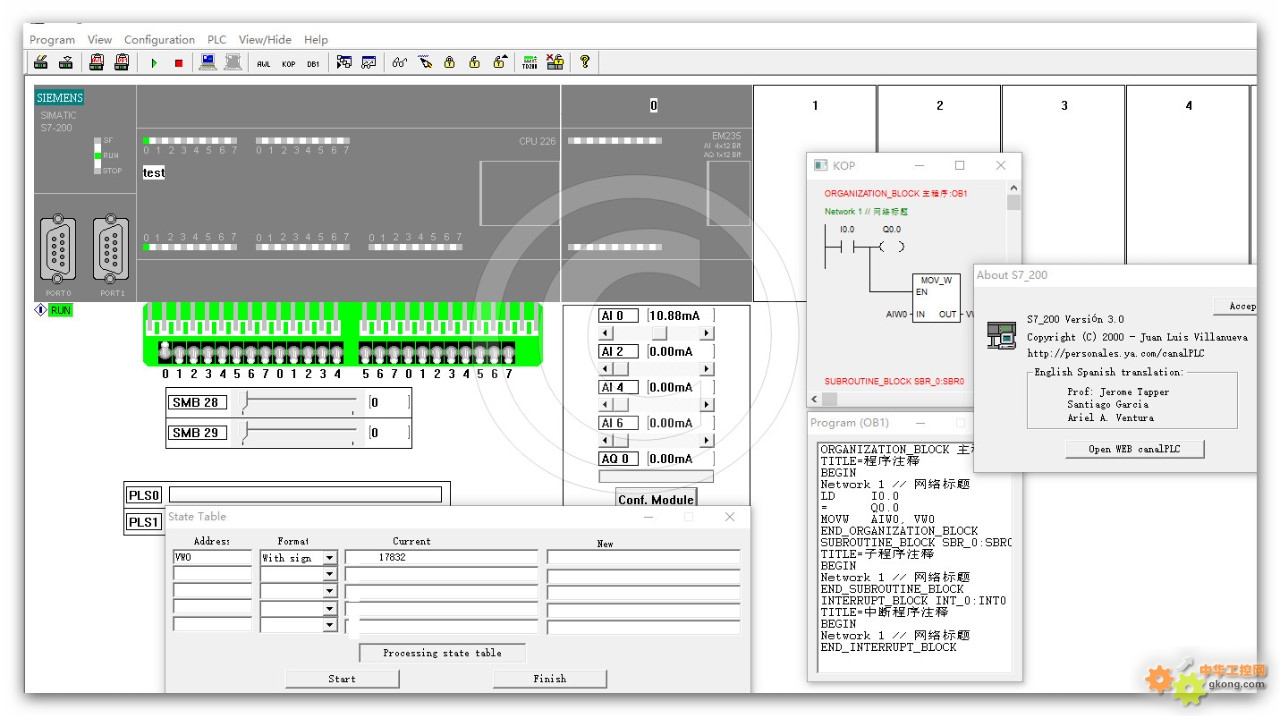Viewport: 1280px width, 716px height.
Task: Toggle the raised input switch I0.0
Action: click(165, 351)
